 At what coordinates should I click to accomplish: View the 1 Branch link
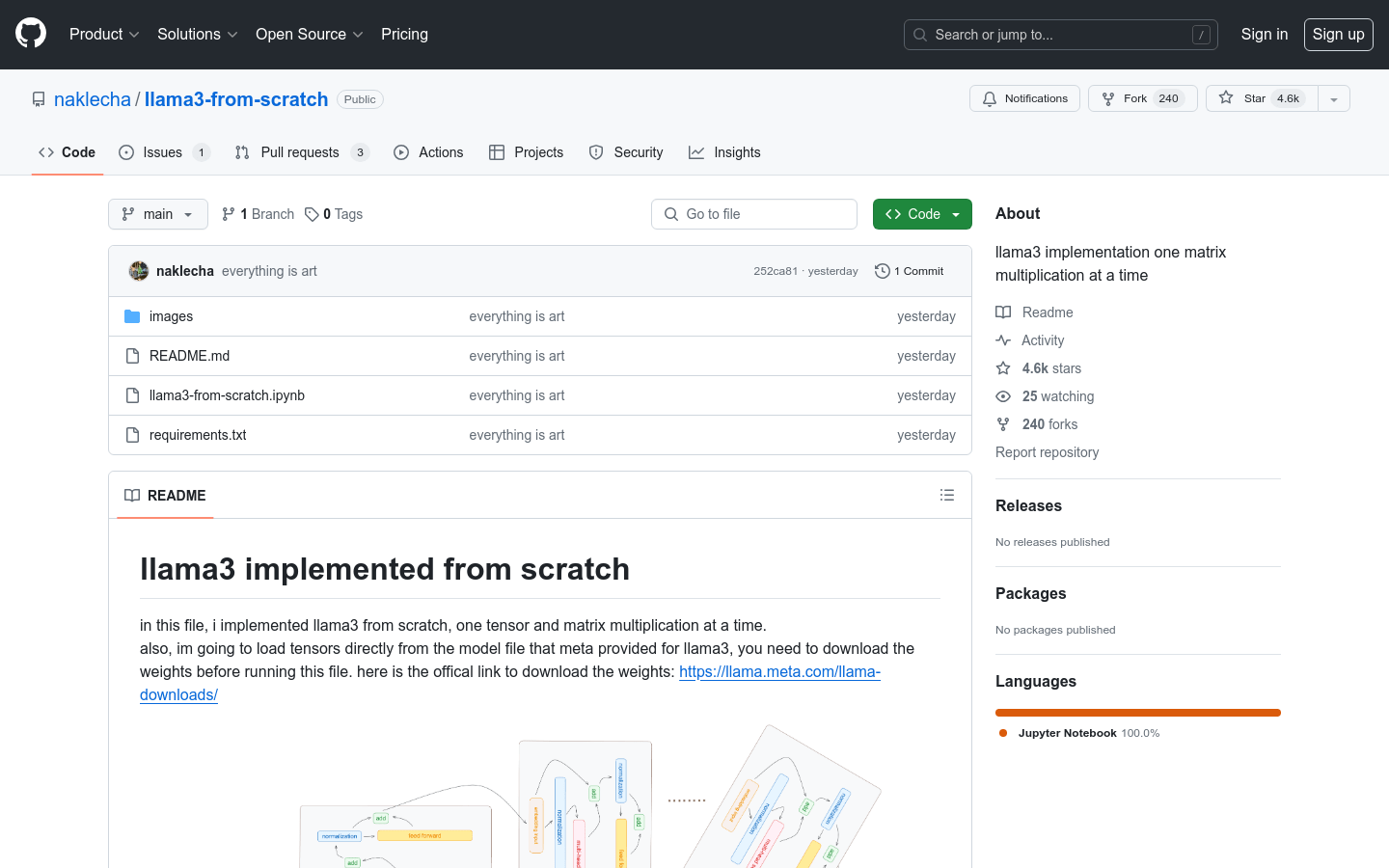[258, 214]
